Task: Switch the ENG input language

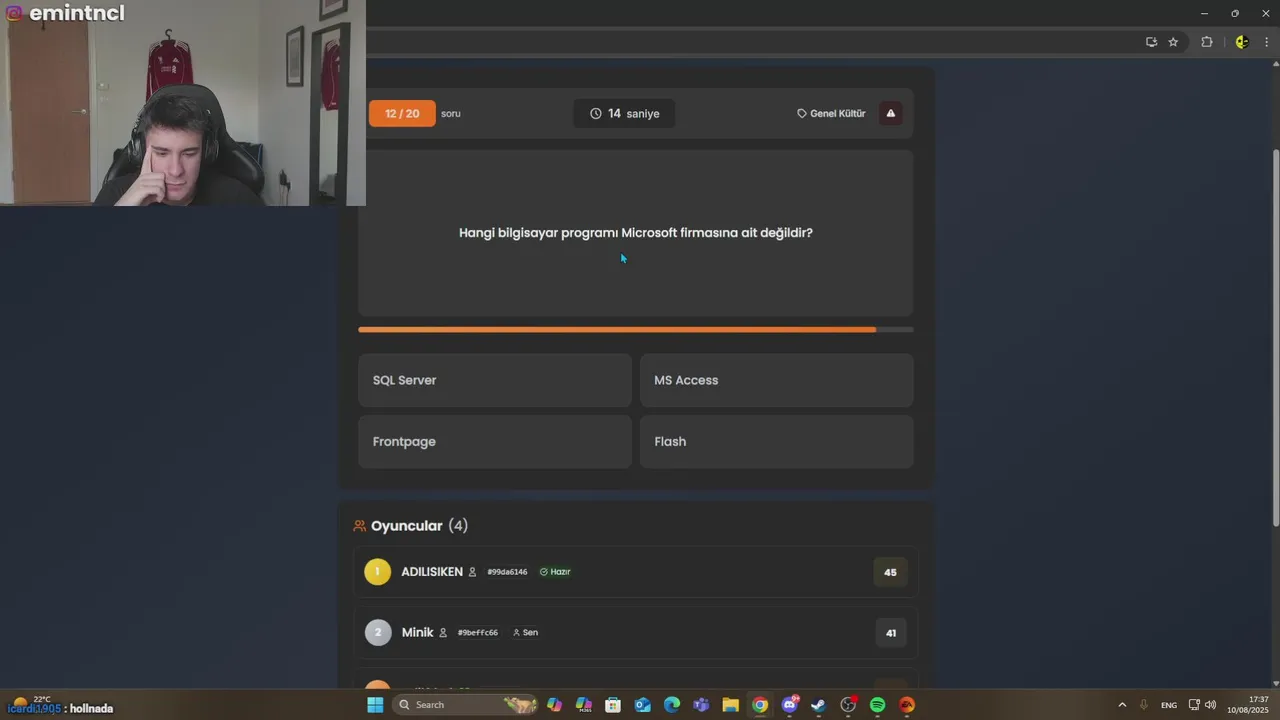Action: (x=1169, y=705)
